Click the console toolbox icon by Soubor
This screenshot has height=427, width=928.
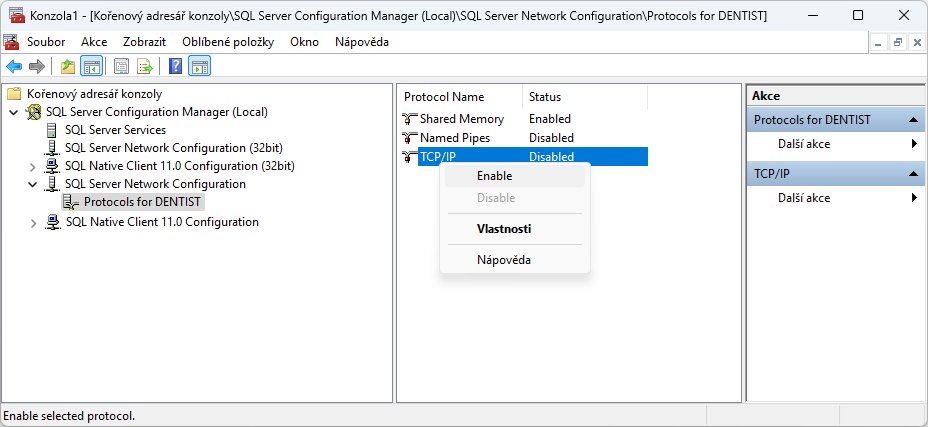(11, 42)
